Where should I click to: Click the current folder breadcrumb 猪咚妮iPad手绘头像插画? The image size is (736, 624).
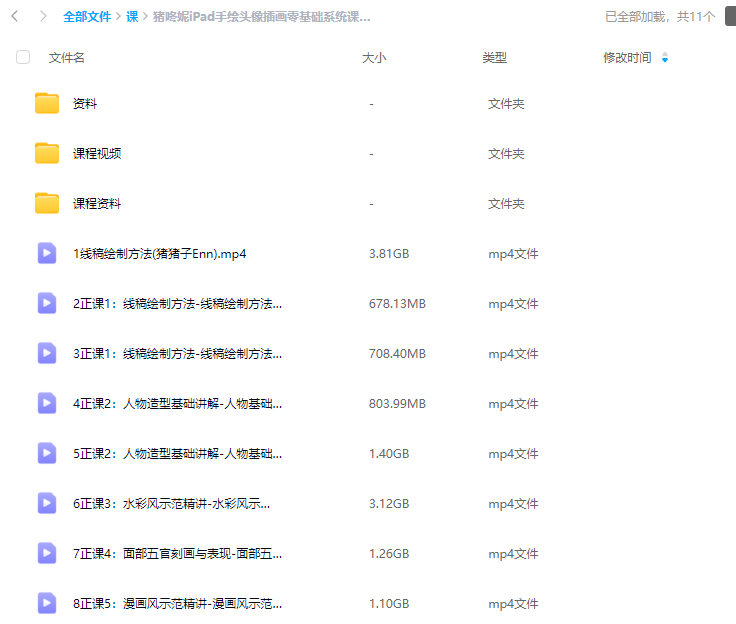(x=262, y=17)
